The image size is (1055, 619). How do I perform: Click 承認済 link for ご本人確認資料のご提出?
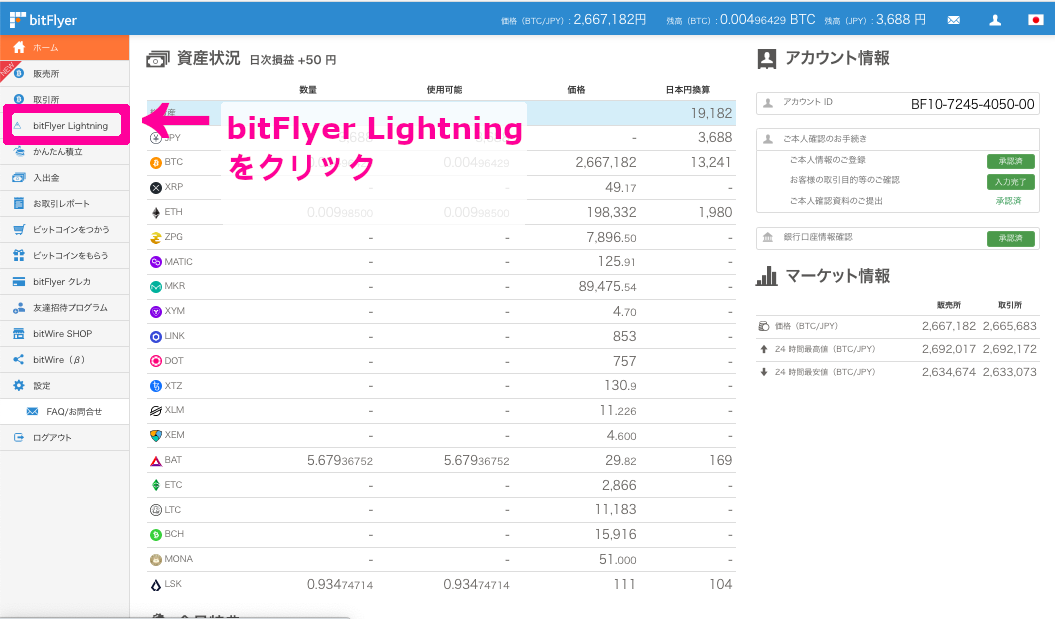1009,201
